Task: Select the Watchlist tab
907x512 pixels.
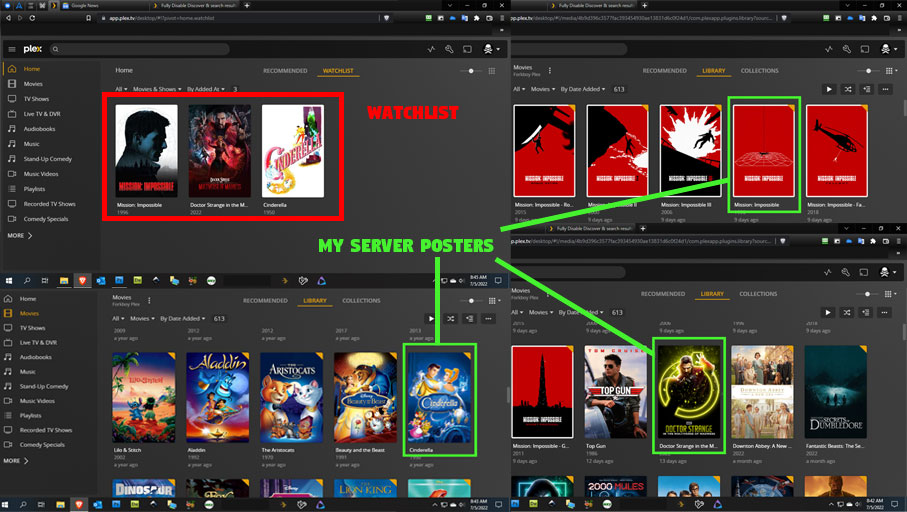Action: 338,71
